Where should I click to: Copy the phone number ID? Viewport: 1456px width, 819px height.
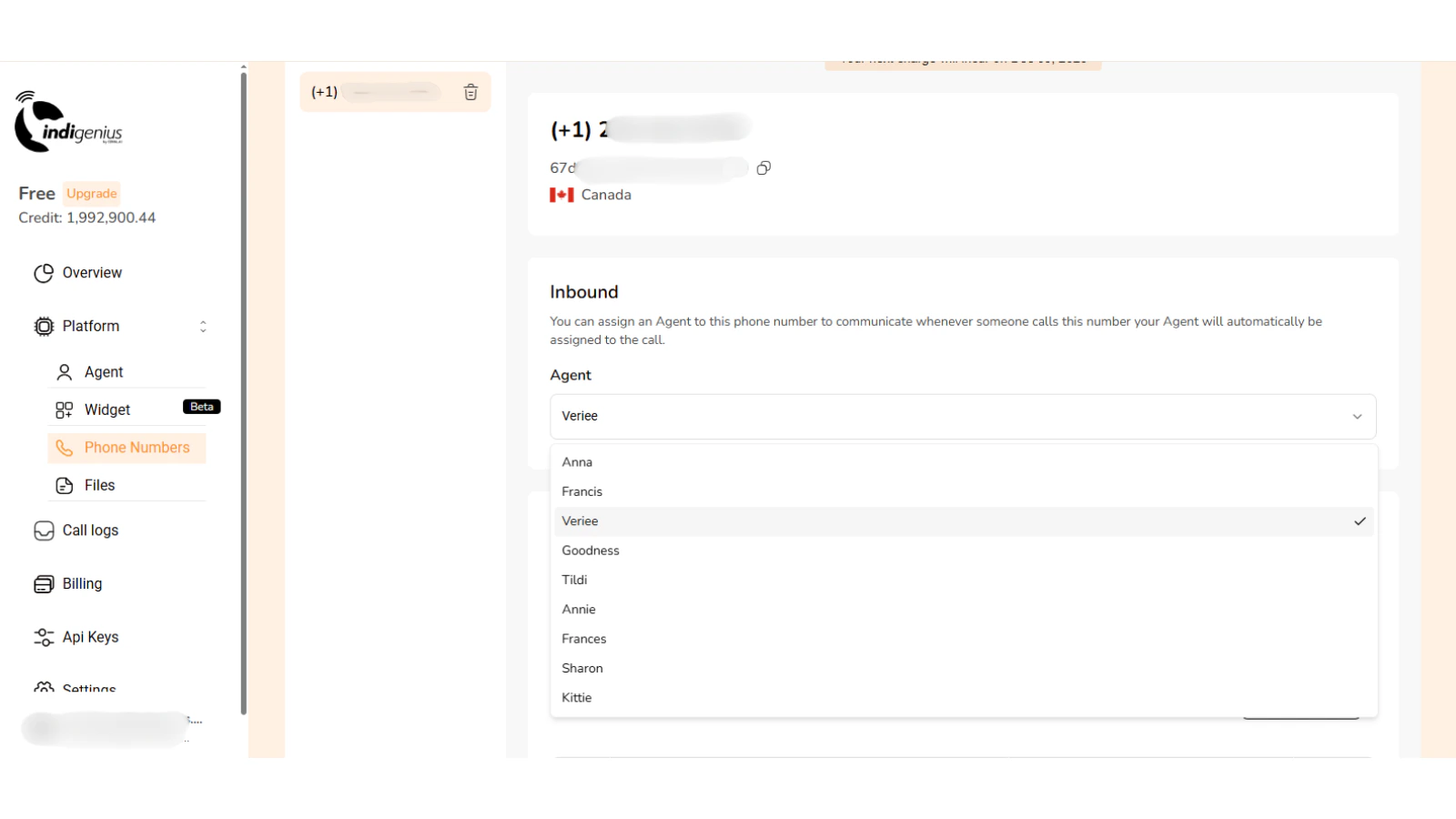tap(763, 167)
